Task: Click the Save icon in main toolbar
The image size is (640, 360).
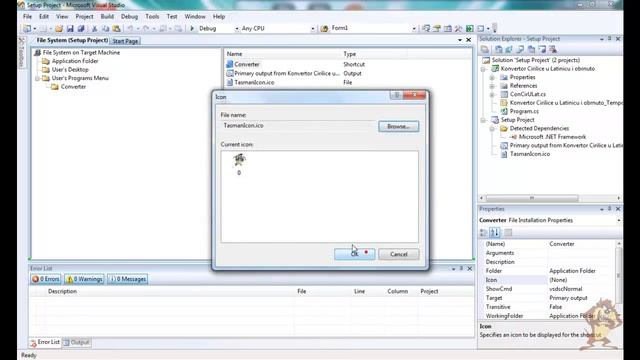Action: coord(70,29)
